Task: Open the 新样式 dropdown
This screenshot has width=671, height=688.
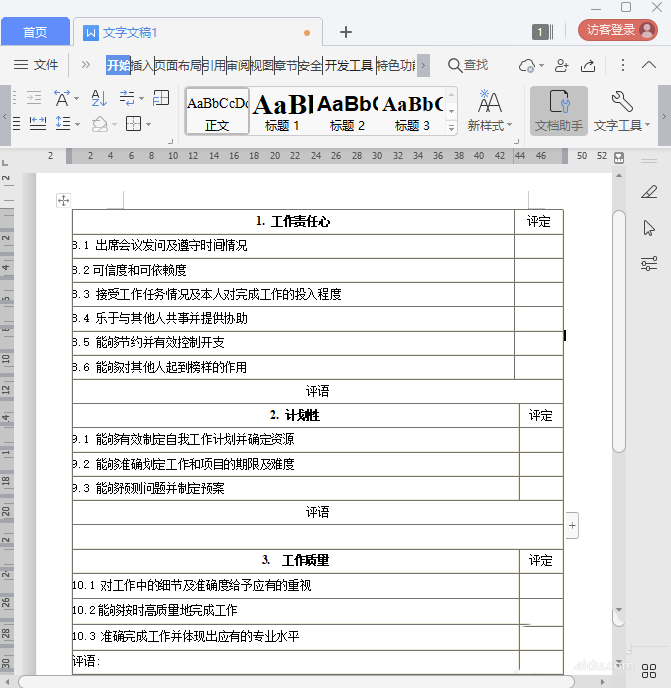Action: click(489, 111)
